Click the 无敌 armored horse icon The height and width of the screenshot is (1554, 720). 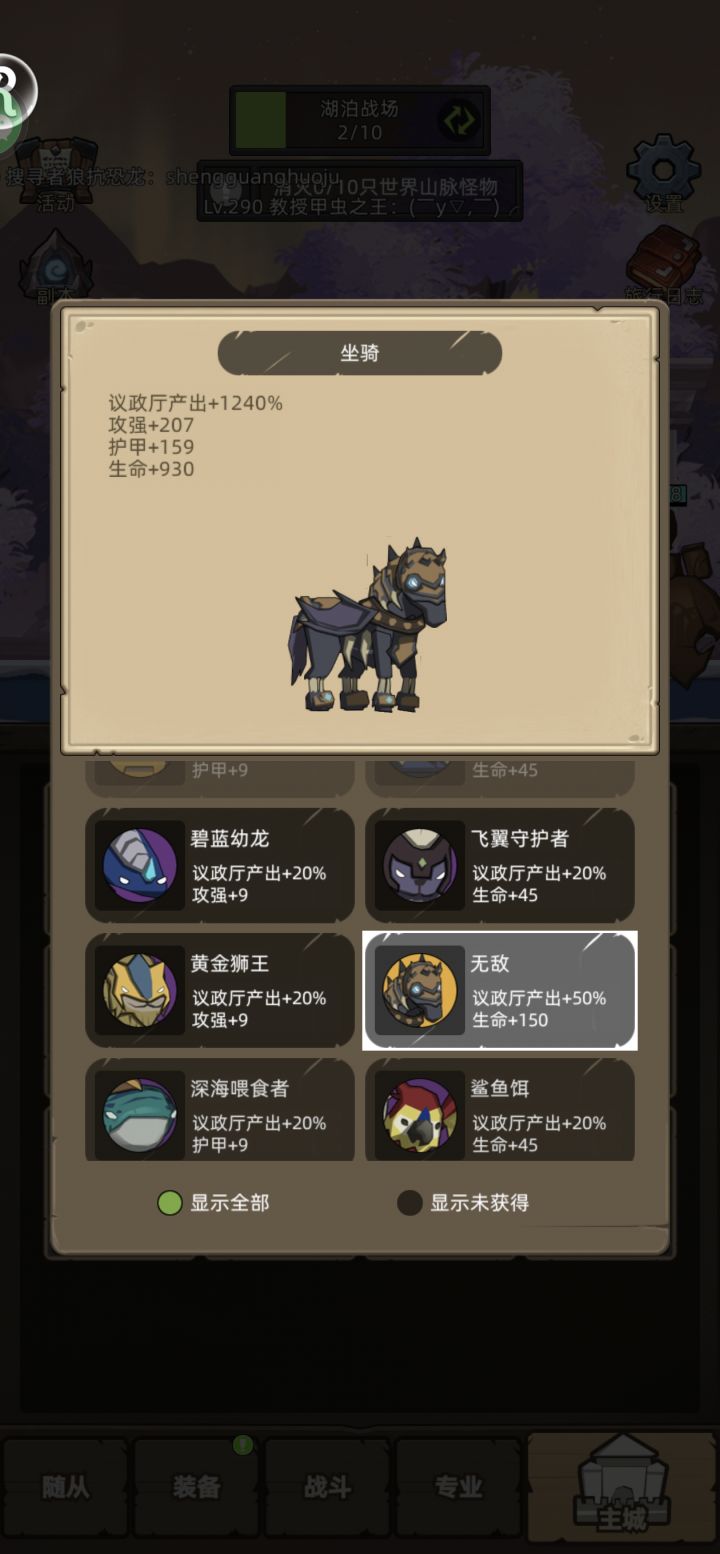(420, 990)
